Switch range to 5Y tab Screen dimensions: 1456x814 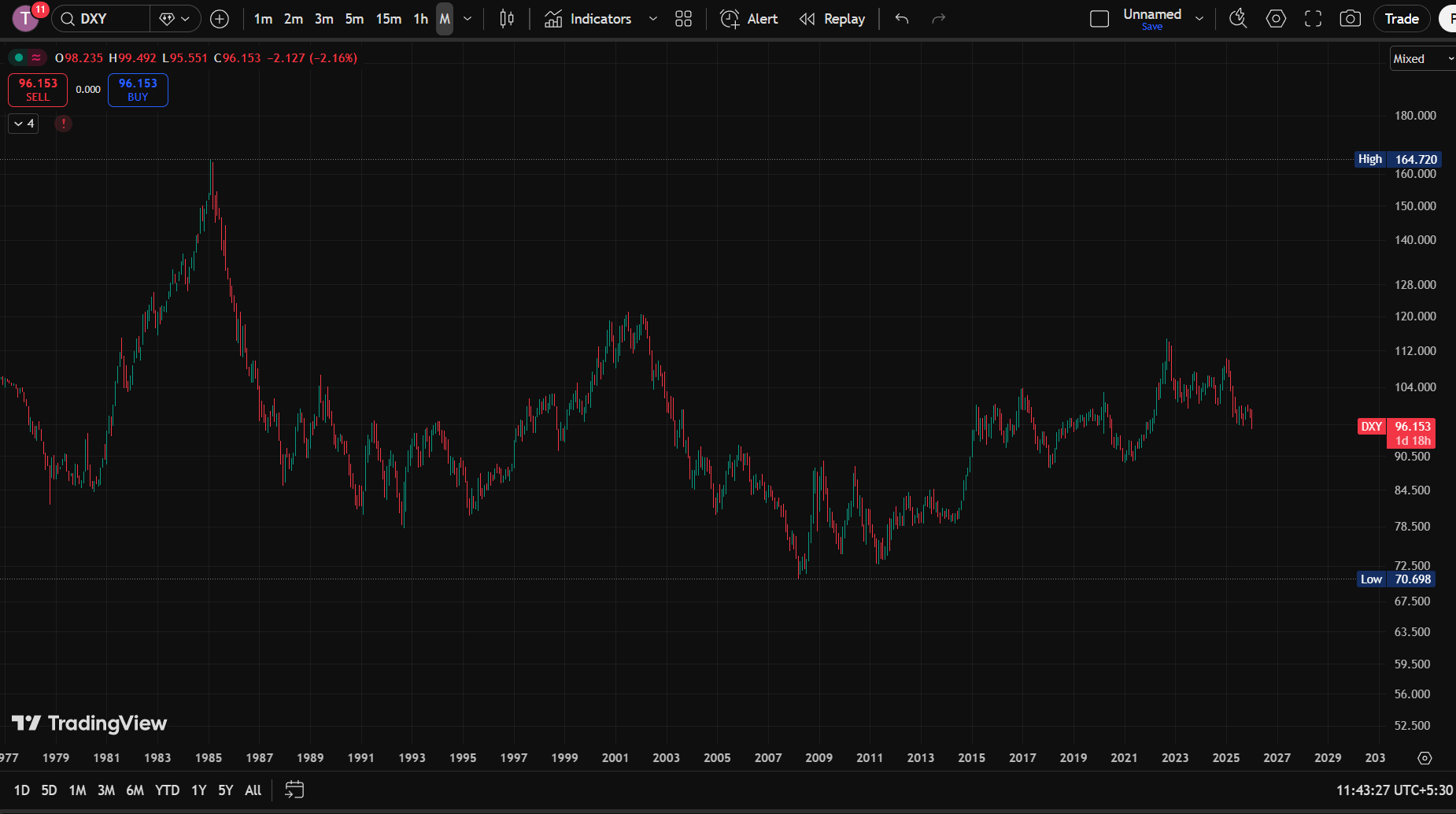[225, 790]
